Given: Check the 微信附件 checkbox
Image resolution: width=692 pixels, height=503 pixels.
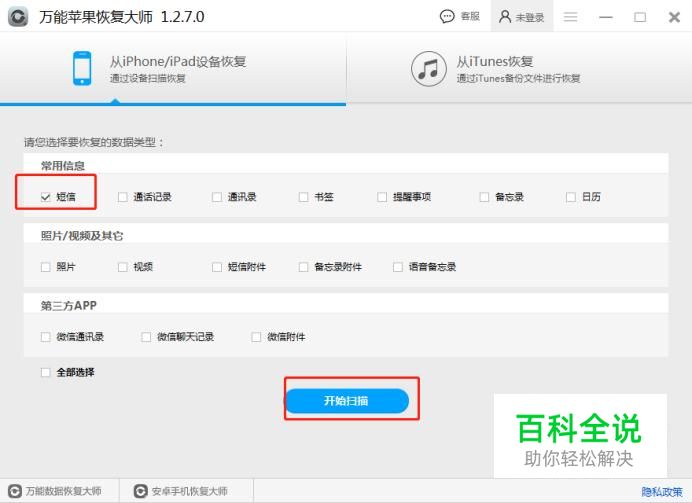Looking at the screenshot, I should coord(256,337).
